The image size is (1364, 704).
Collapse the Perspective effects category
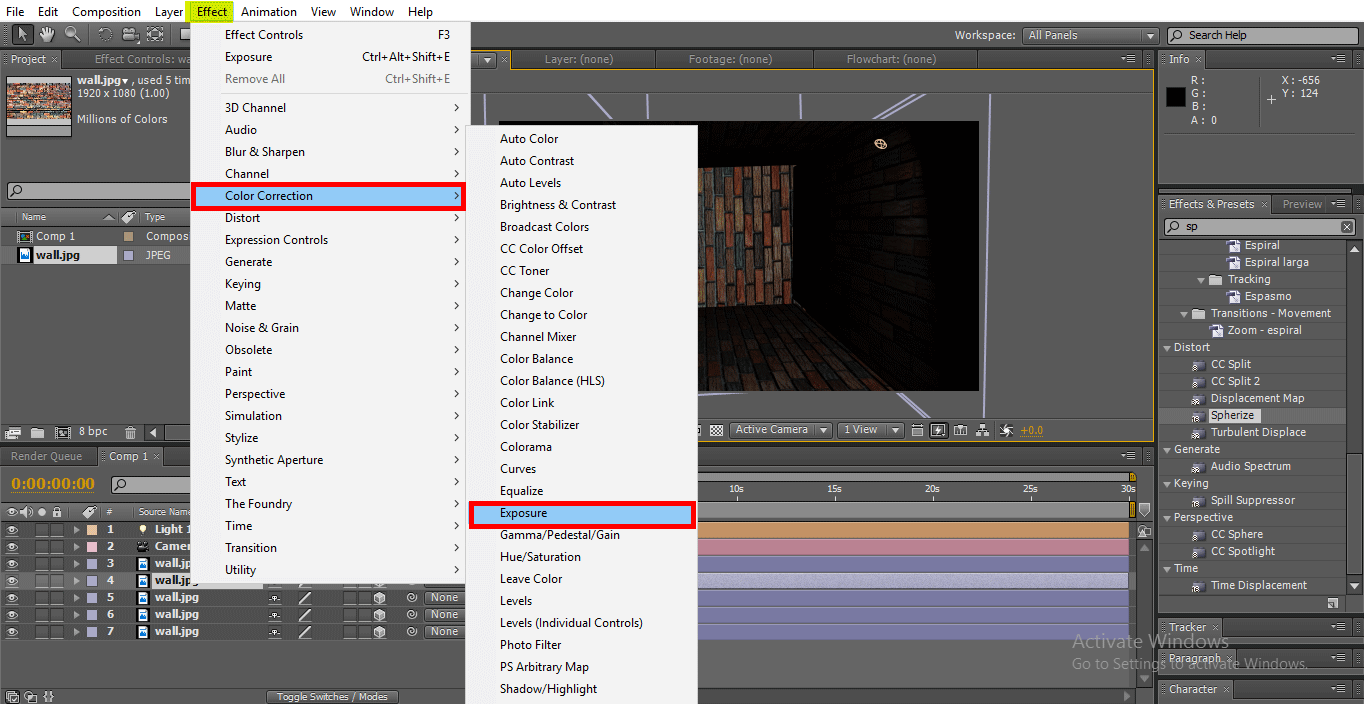click(1168, 518)
